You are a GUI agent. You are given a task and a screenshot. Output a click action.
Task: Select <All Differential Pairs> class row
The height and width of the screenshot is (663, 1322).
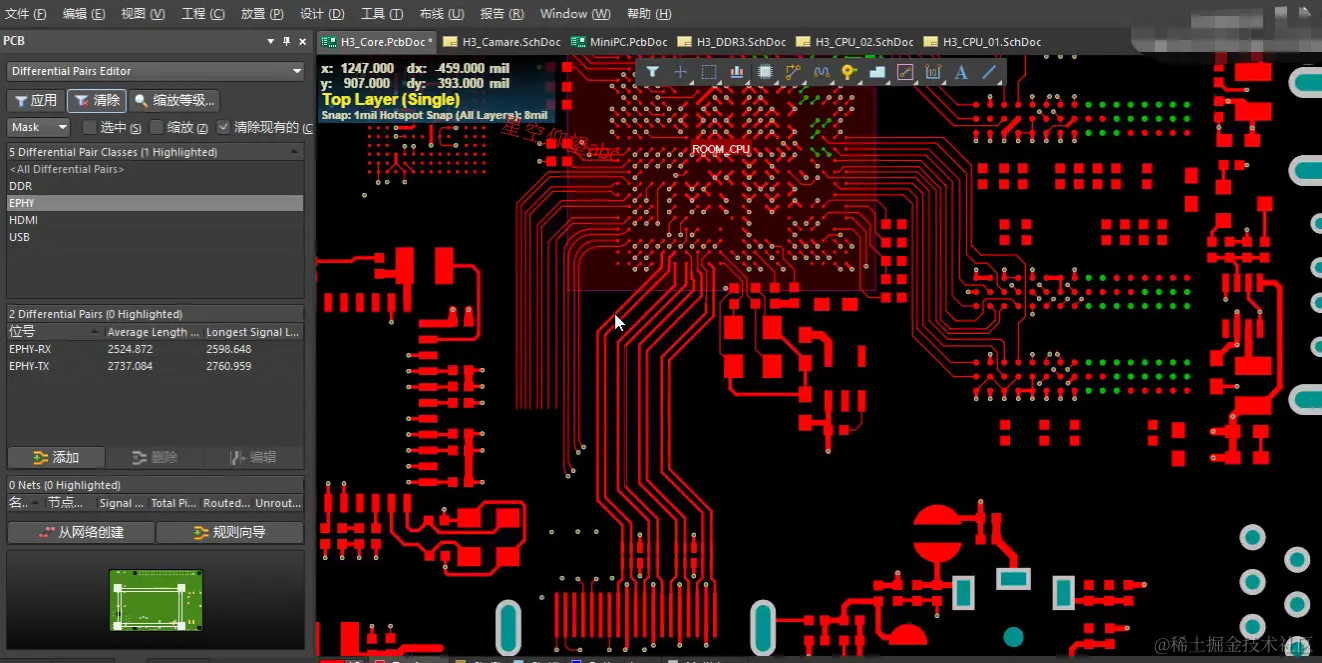[x=155, y=169]
